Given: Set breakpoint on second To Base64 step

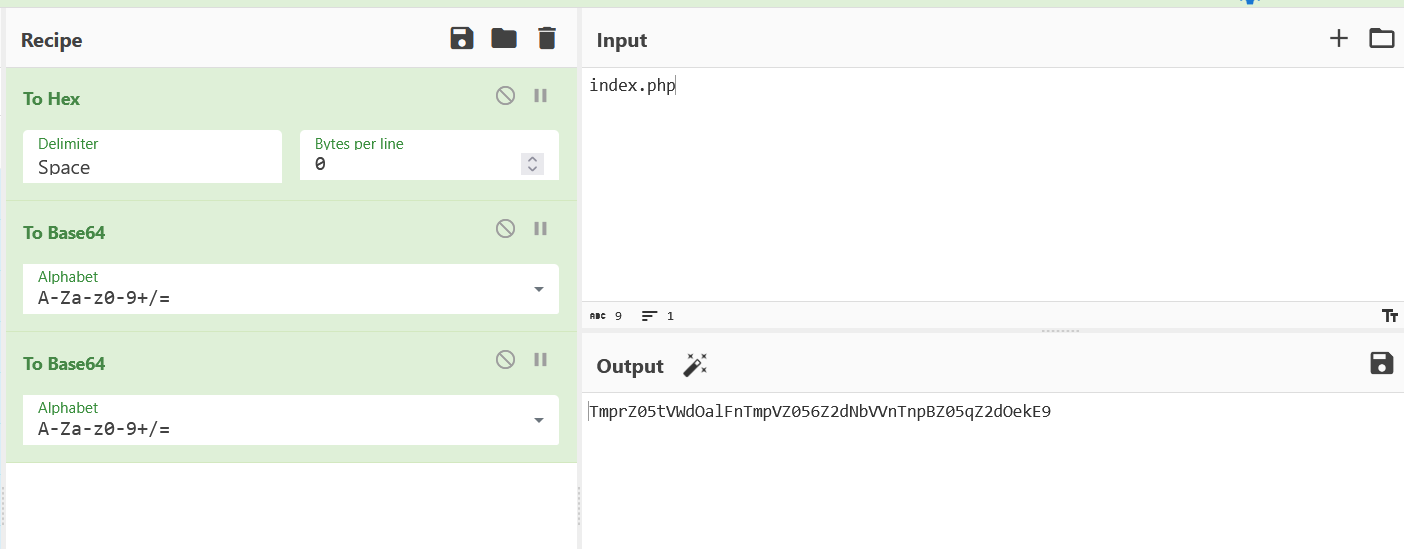Looking at the screenshot, I should click(x=540, y=360).
